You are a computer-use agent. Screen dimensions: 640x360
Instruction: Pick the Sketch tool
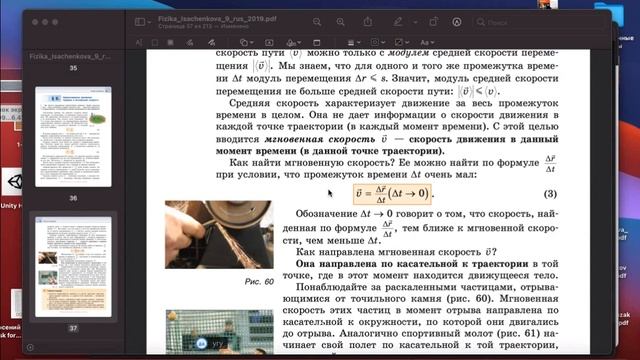click(190, 42)
